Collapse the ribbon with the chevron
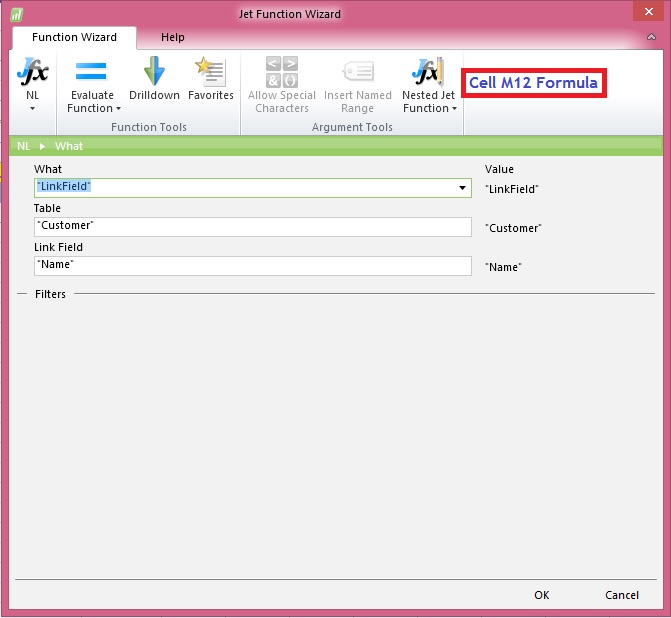Image resolution: width=671 pixels, height=618 pixels. [651, 37]
